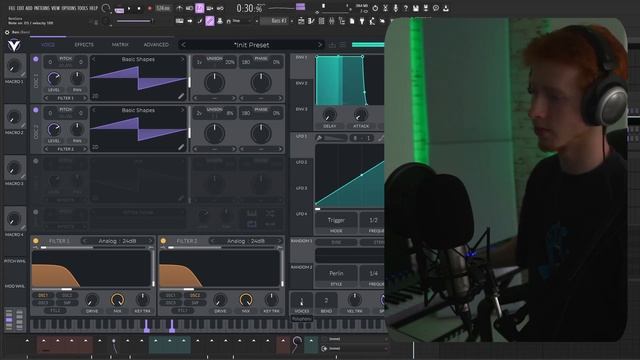Click Macro 4 edit pencil icon
Image resolution: width=640 pixels, height=360 pixels.
[x=23, y=227]
